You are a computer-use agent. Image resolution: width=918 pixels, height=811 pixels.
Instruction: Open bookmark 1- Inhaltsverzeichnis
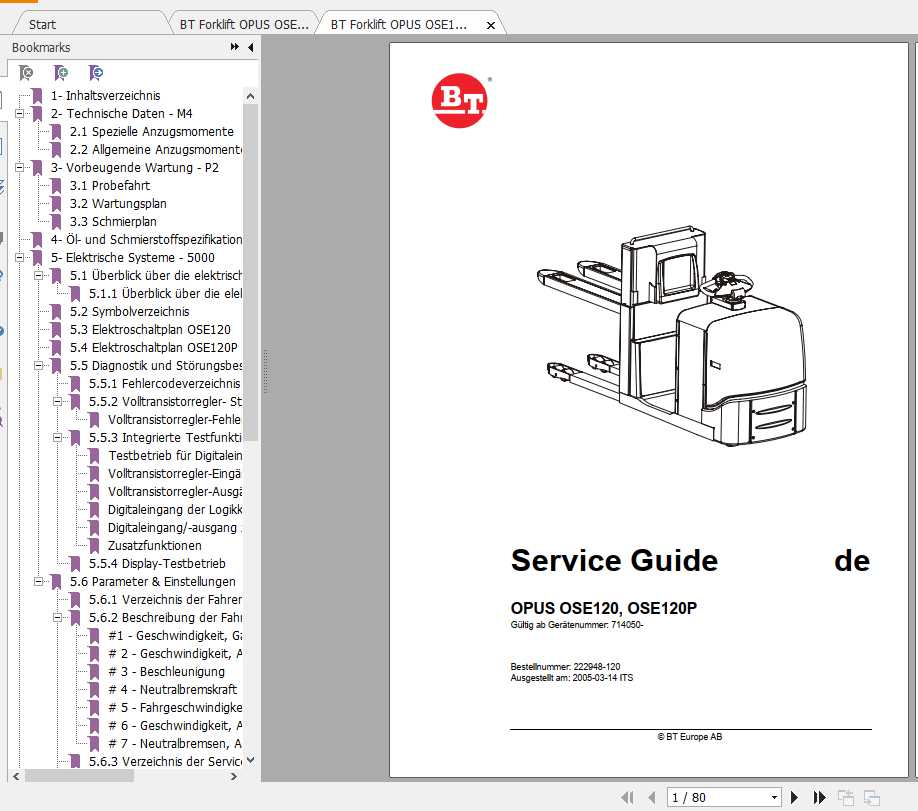(105, 95)
